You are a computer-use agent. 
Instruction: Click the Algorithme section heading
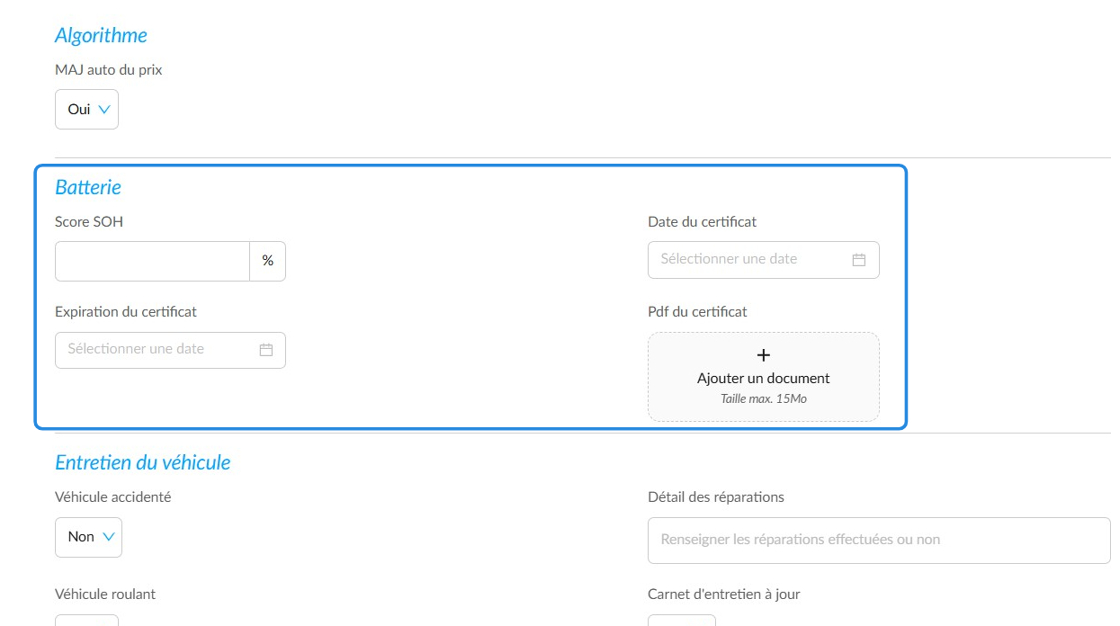pyautogui.click(x=101, y=35)
